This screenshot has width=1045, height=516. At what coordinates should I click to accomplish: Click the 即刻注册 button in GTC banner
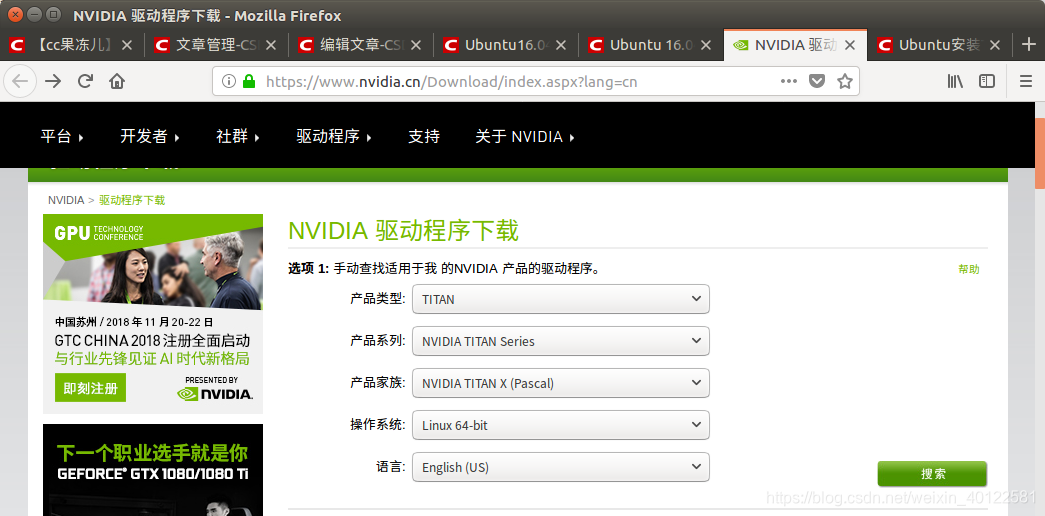pyautogui.click(x=91, y=388)
